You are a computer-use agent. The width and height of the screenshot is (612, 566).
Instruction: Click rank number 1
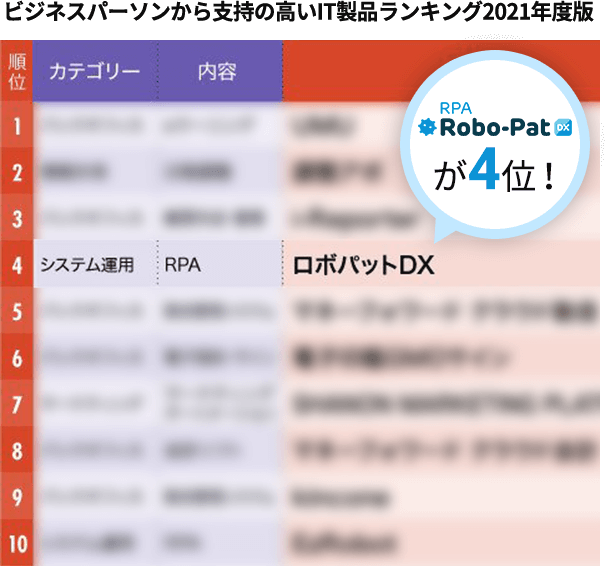pyautogui.click(x=17, y=126)
